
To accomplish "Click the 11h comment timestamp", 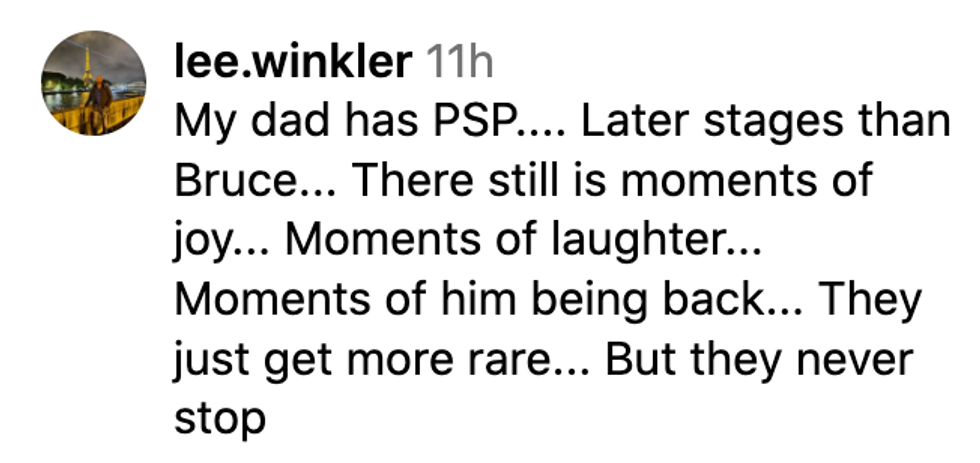I will [x=459, y=64].
